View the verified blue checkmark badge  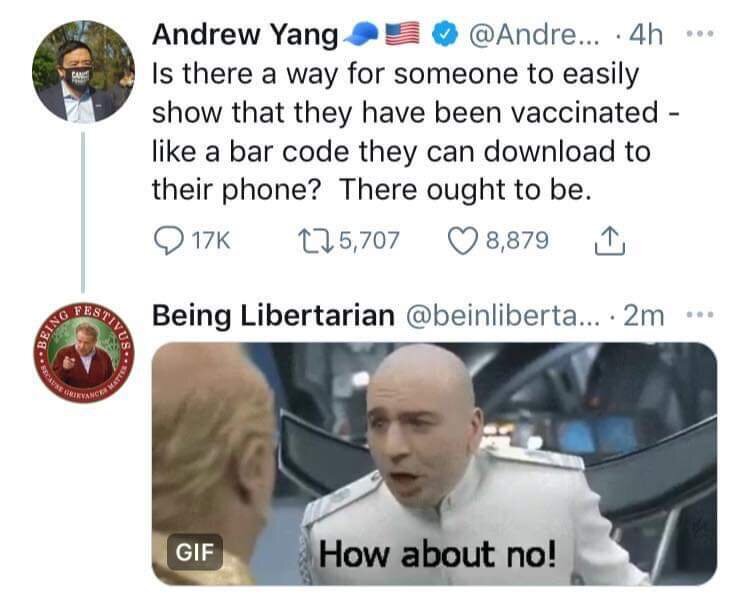pos(445,34)
